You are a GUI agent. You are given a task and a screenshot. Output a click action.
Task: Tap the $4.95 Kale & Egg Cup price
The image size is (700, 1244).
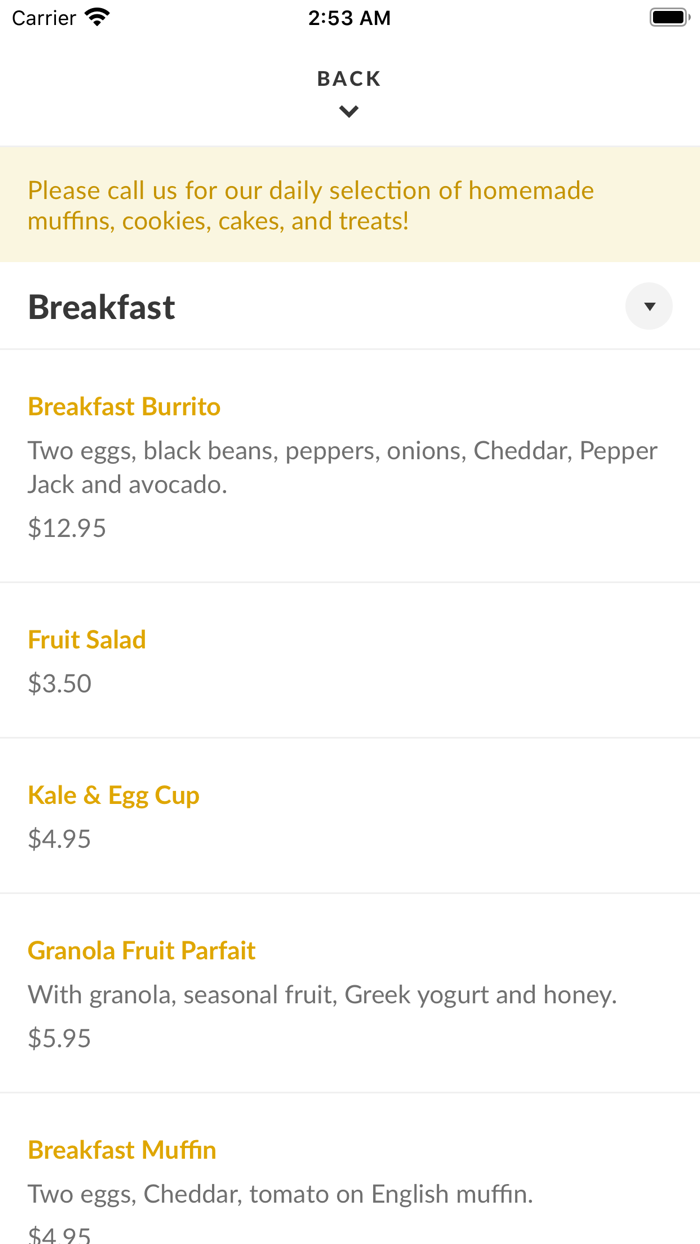coord(60,839)
